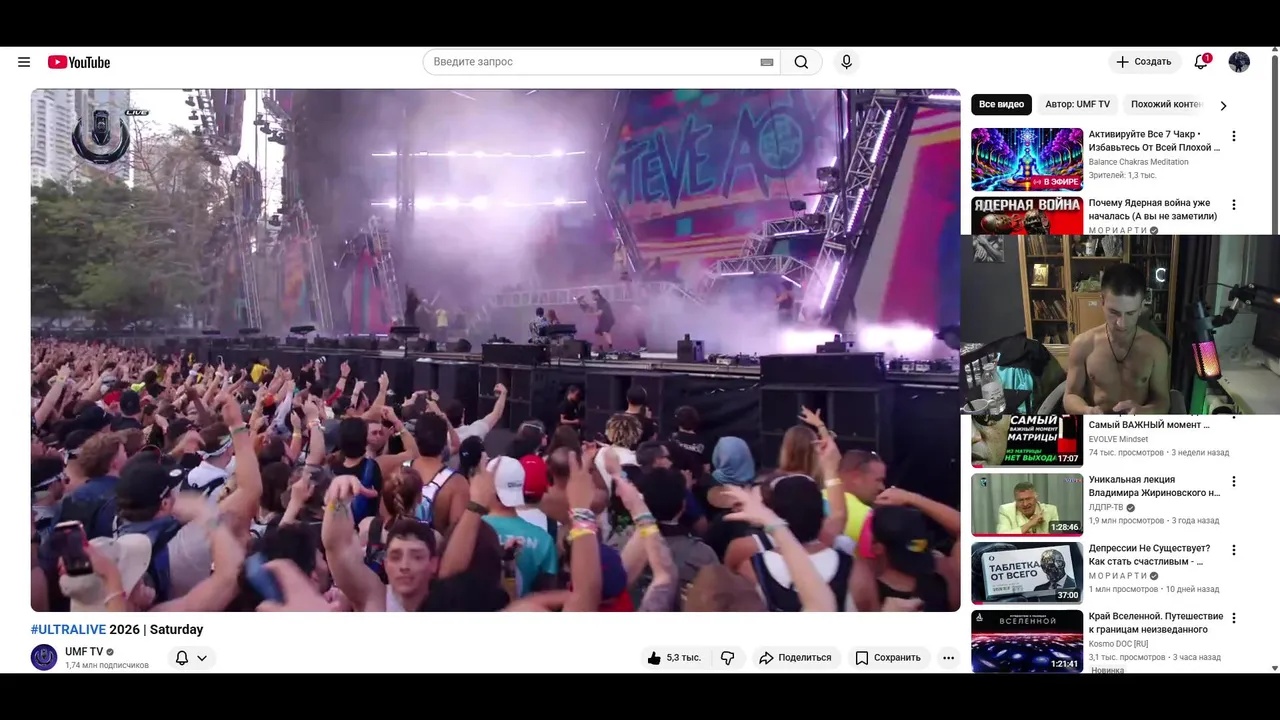
Task: Go to the YouTube home logo
Action: coord(79,62)
